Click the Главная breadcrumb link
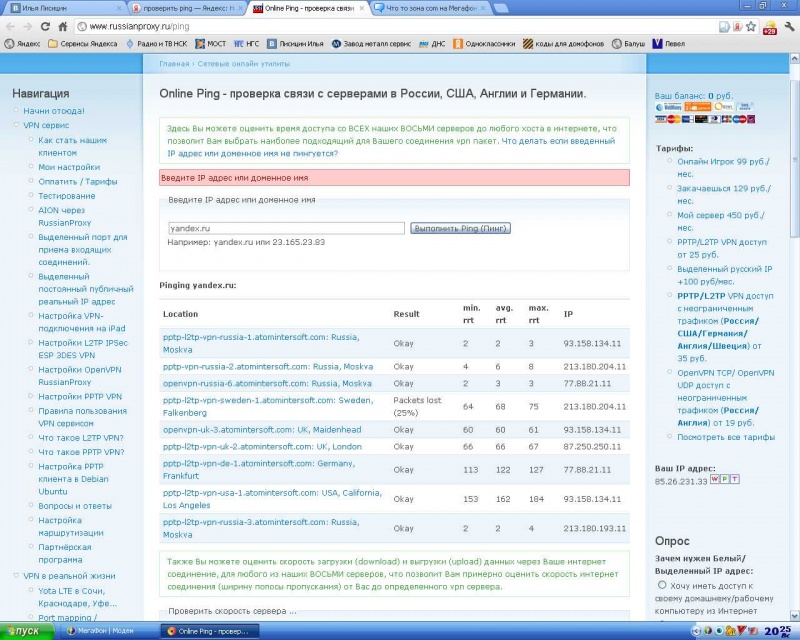800x640 pixels. click(x=174, y=63)
